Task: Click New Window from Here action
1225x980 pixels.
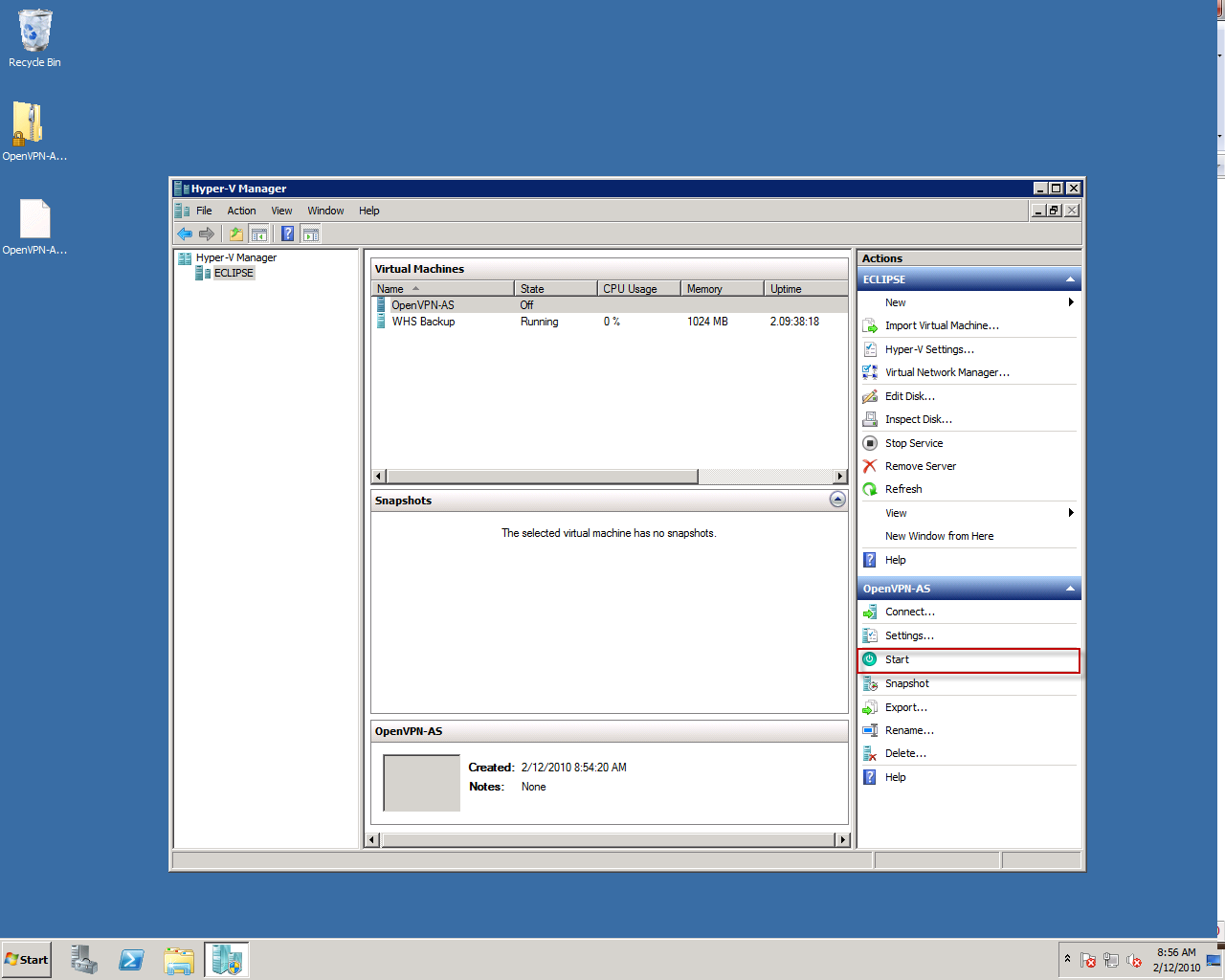Action: pyautogui.click(x=939, y=536)
